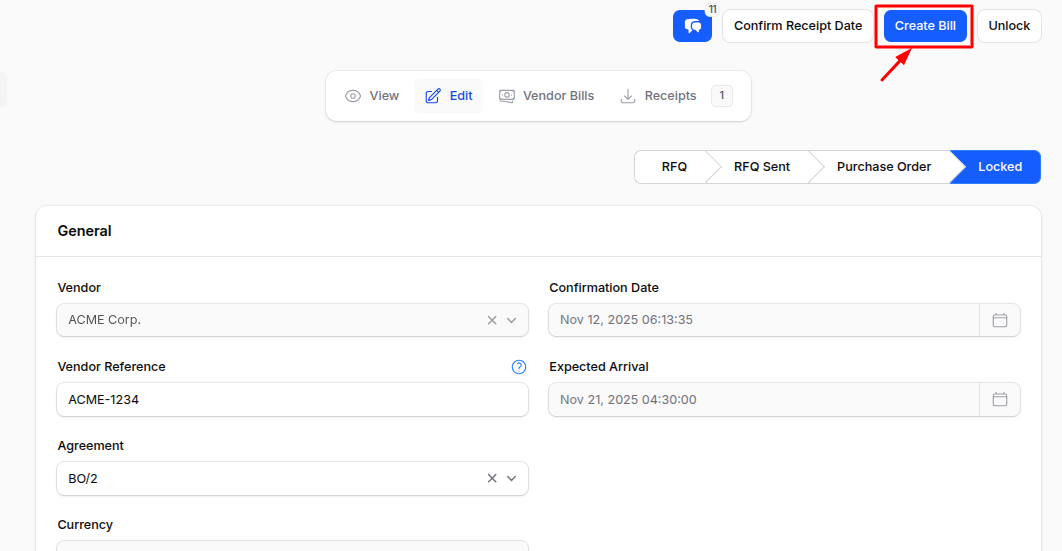Open the Vendor Bills tab
Image resolution: width=1062 pixels, height=551 pixels.
tap(547, 96)
